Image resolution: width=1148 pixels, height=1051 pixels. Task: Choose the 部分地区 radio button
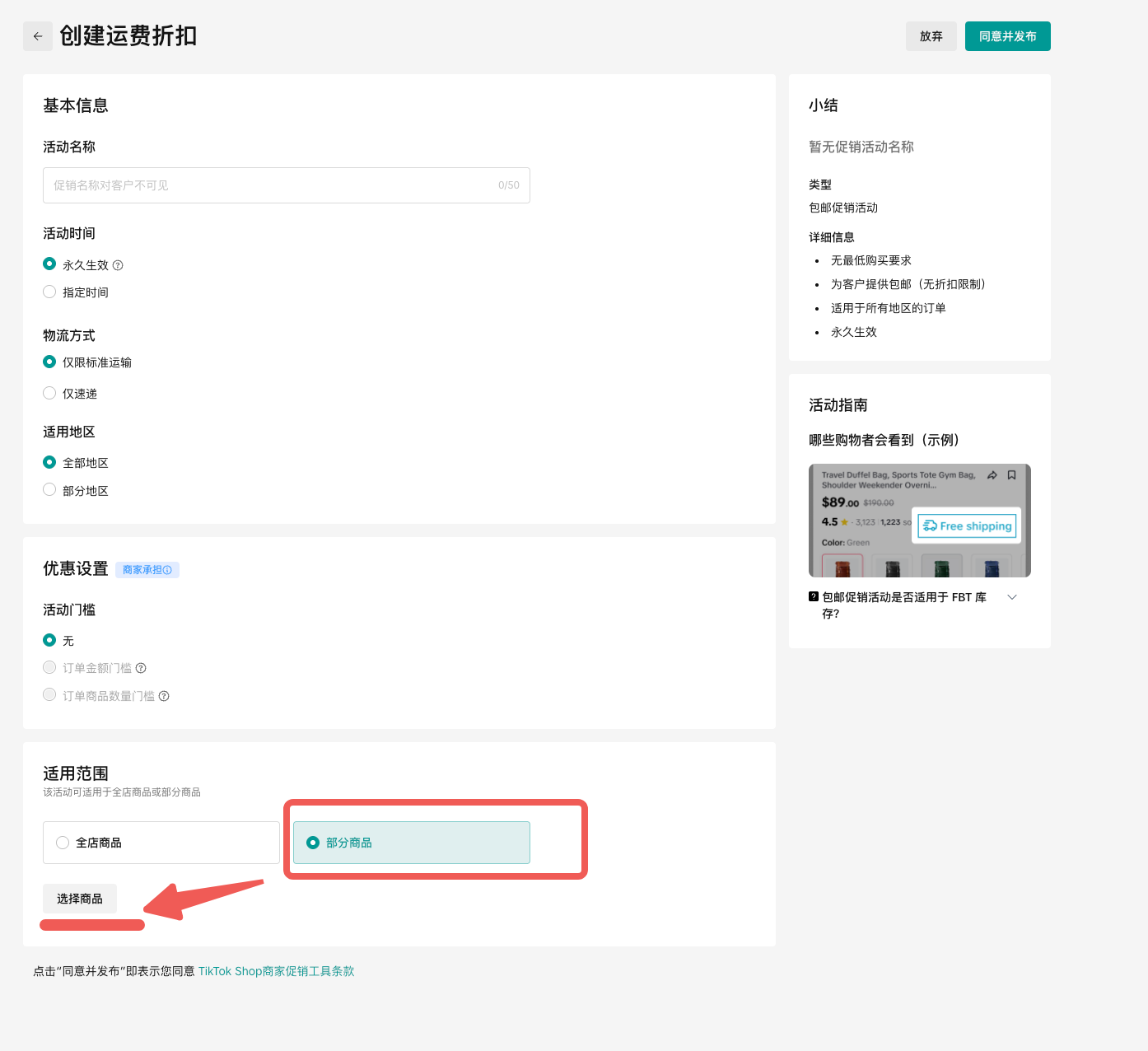tap(49, 490)
